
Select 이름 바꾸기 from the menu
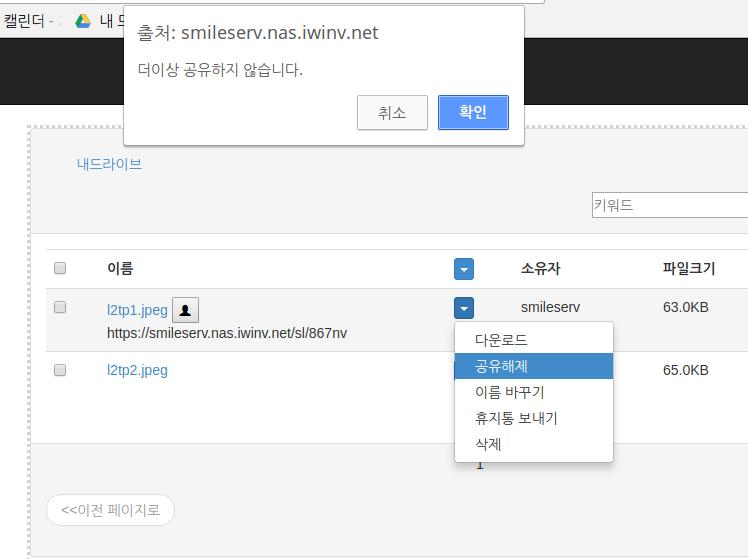point(509,392)
